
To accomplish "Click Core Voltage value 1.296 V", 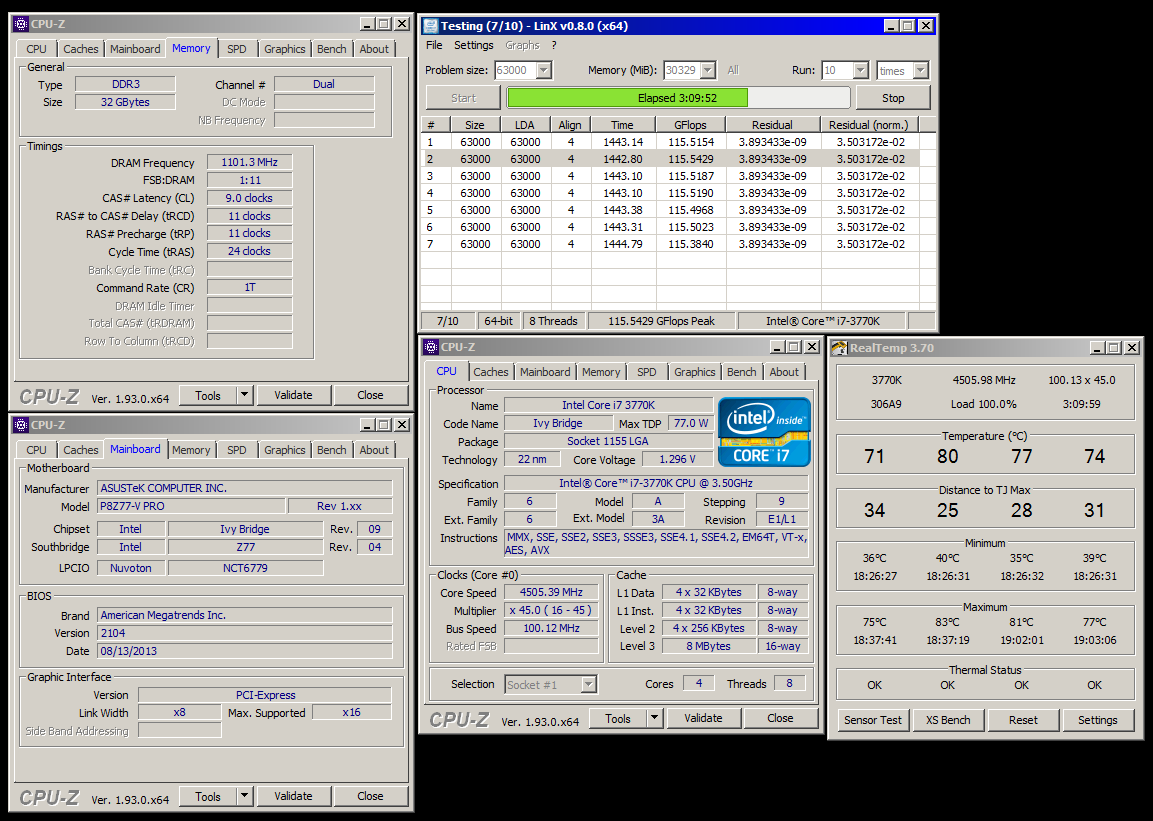I will pyautogui.click(x=677, y=459).
